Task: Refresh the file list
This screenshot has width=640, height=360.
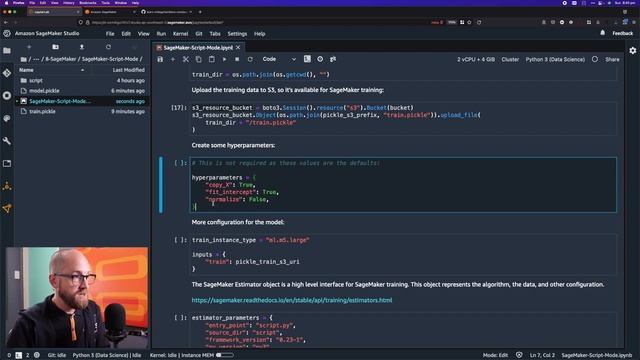Action: (x=108, y=47)
